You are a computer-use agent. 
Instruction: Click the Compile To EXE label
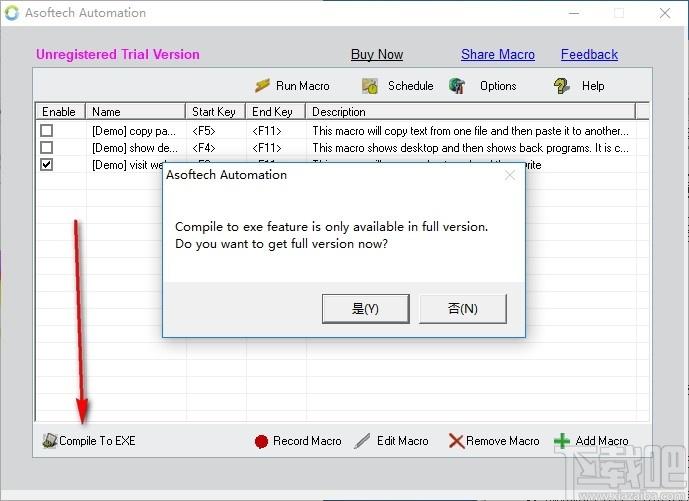pyautogui.click(x=97, y=440)
